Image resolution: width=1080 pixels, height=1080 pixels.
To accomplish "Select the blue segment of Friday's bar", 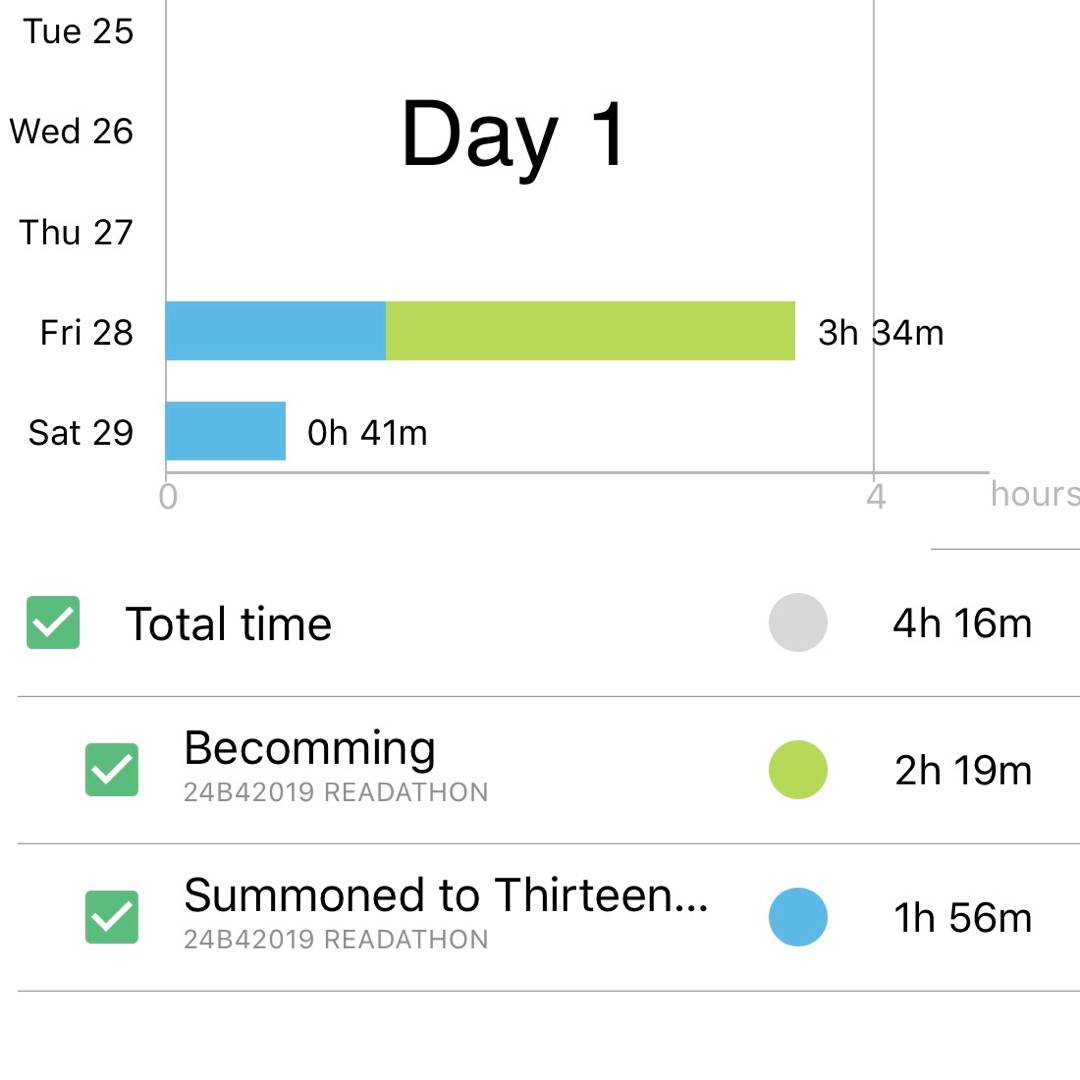I will click(276, 331).
